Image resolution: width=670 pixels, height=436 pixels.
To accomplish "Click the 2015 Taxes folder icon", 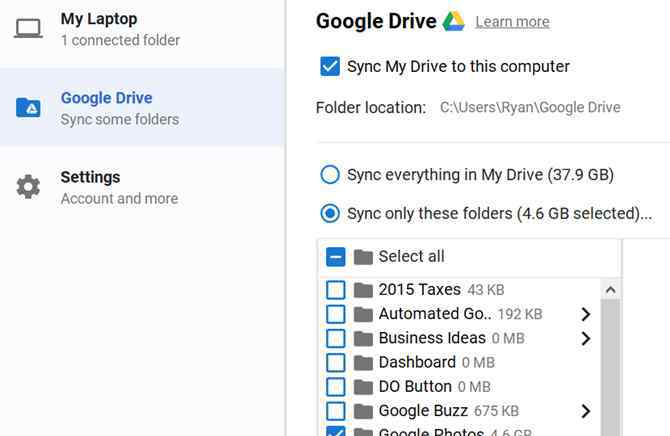I will tap(363, 290).
